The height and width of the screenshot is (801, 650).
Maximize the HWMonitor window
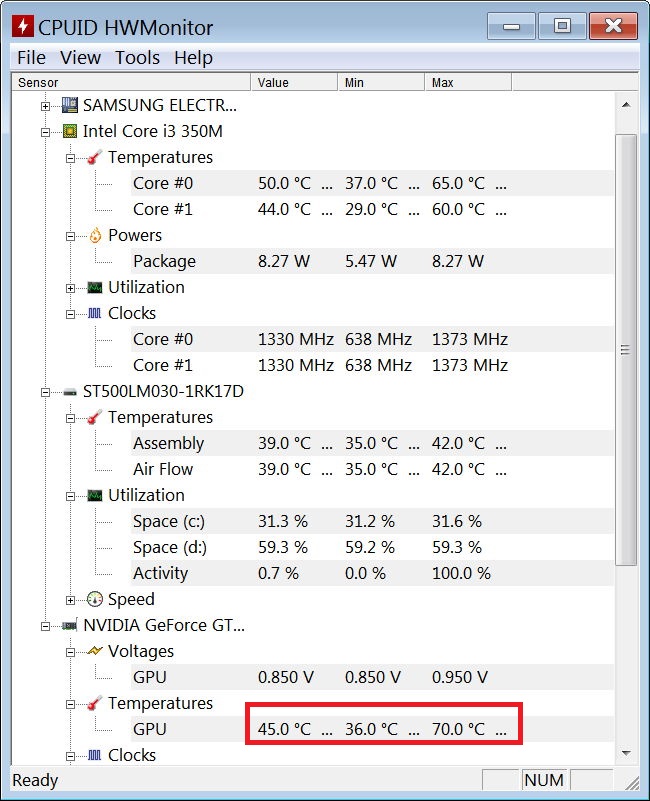562,26
